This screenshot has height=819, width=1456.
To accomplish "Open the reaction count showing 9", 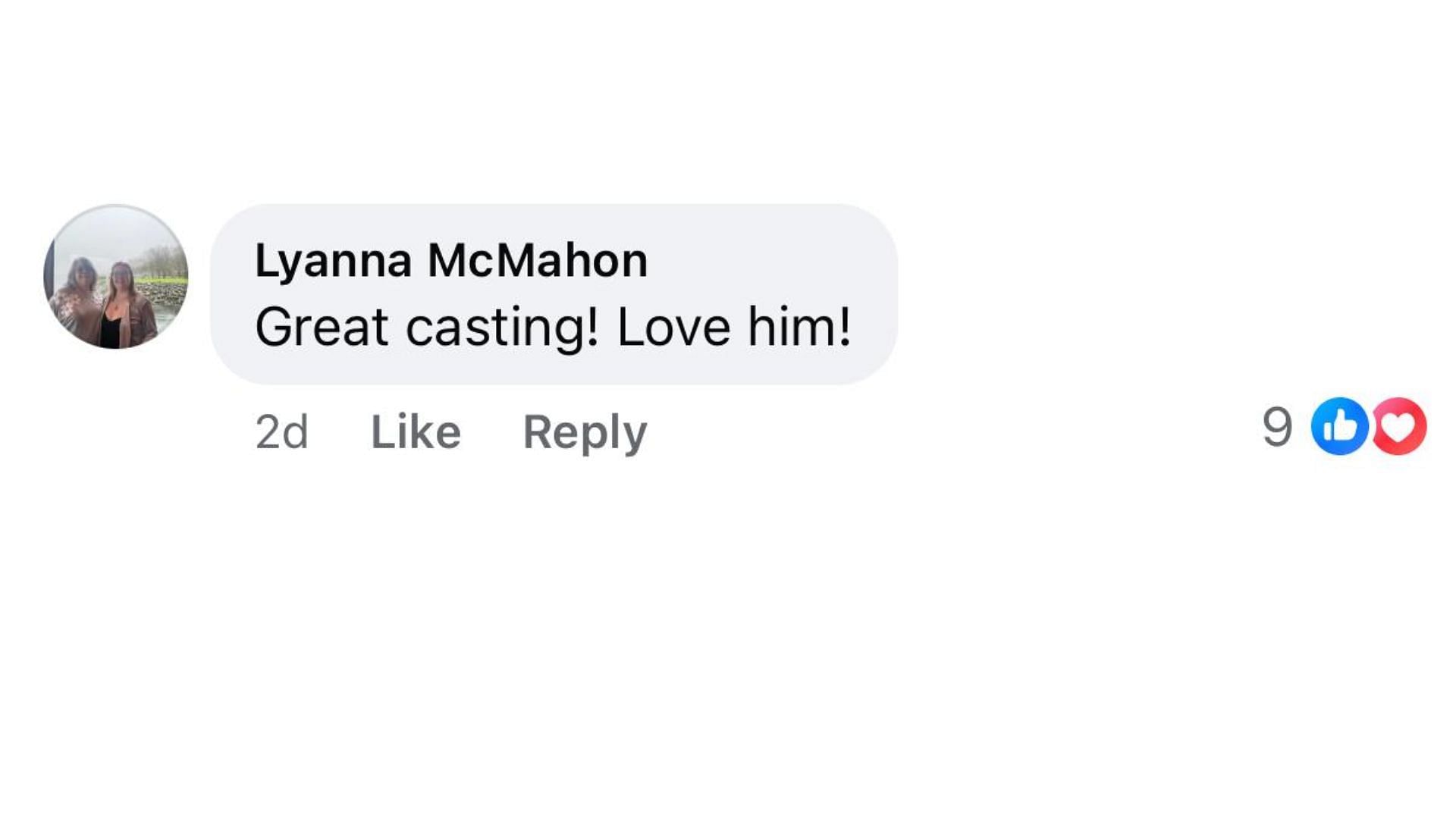I will click(1277, 426).
